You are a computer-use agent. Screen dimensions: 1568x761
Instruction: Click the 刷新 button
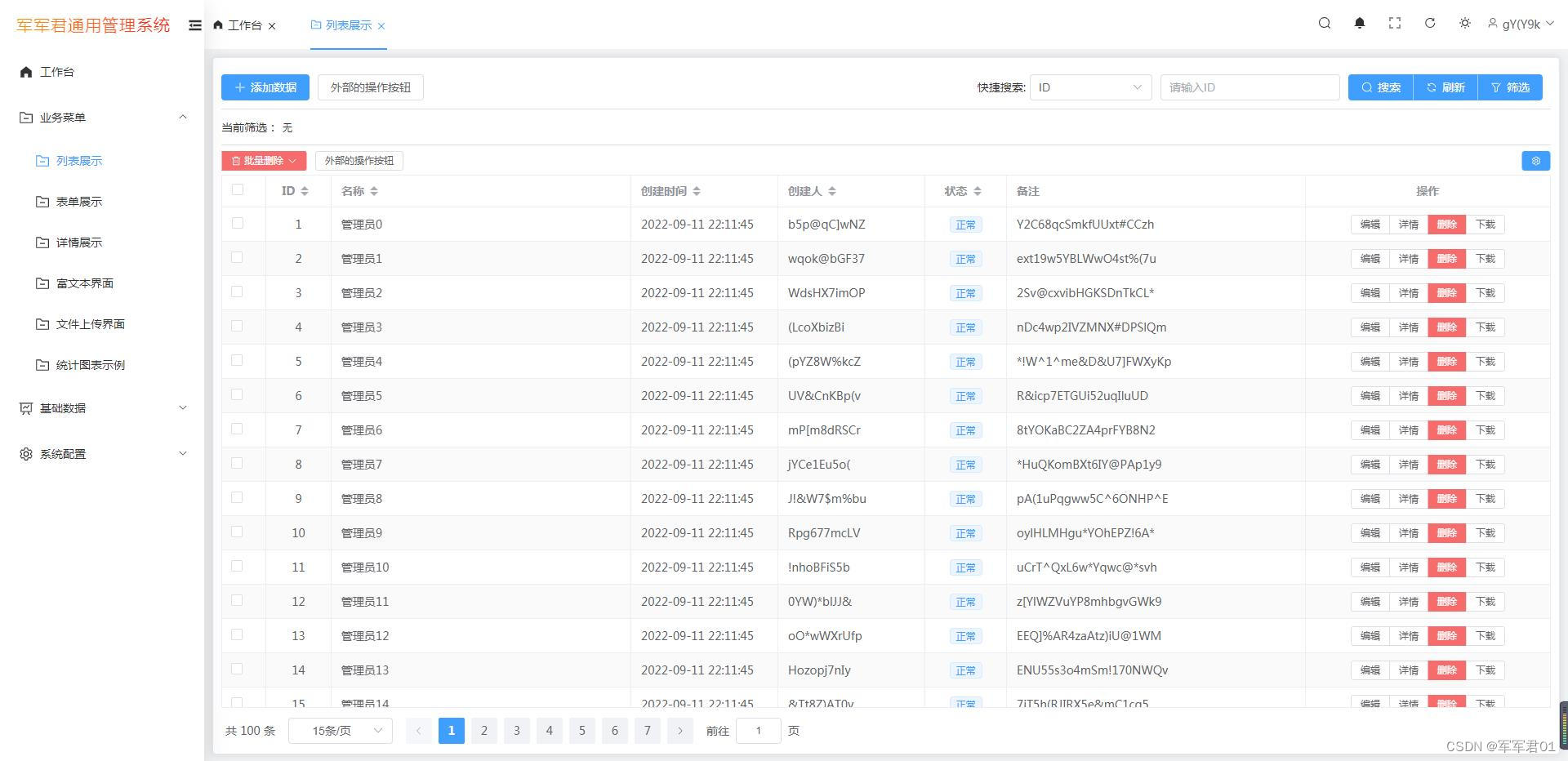[1445, 87]
